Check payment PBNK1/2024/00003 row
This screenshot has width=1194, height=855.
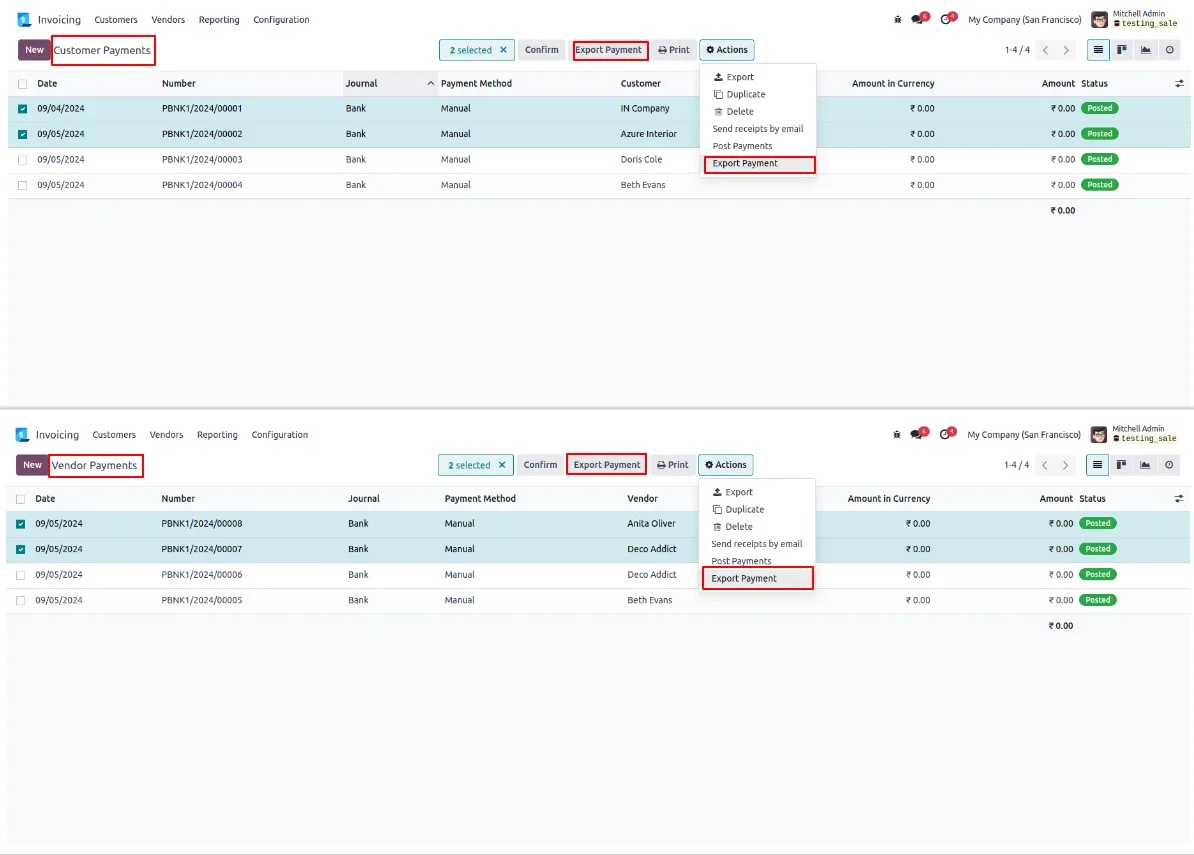coord(23,160)
